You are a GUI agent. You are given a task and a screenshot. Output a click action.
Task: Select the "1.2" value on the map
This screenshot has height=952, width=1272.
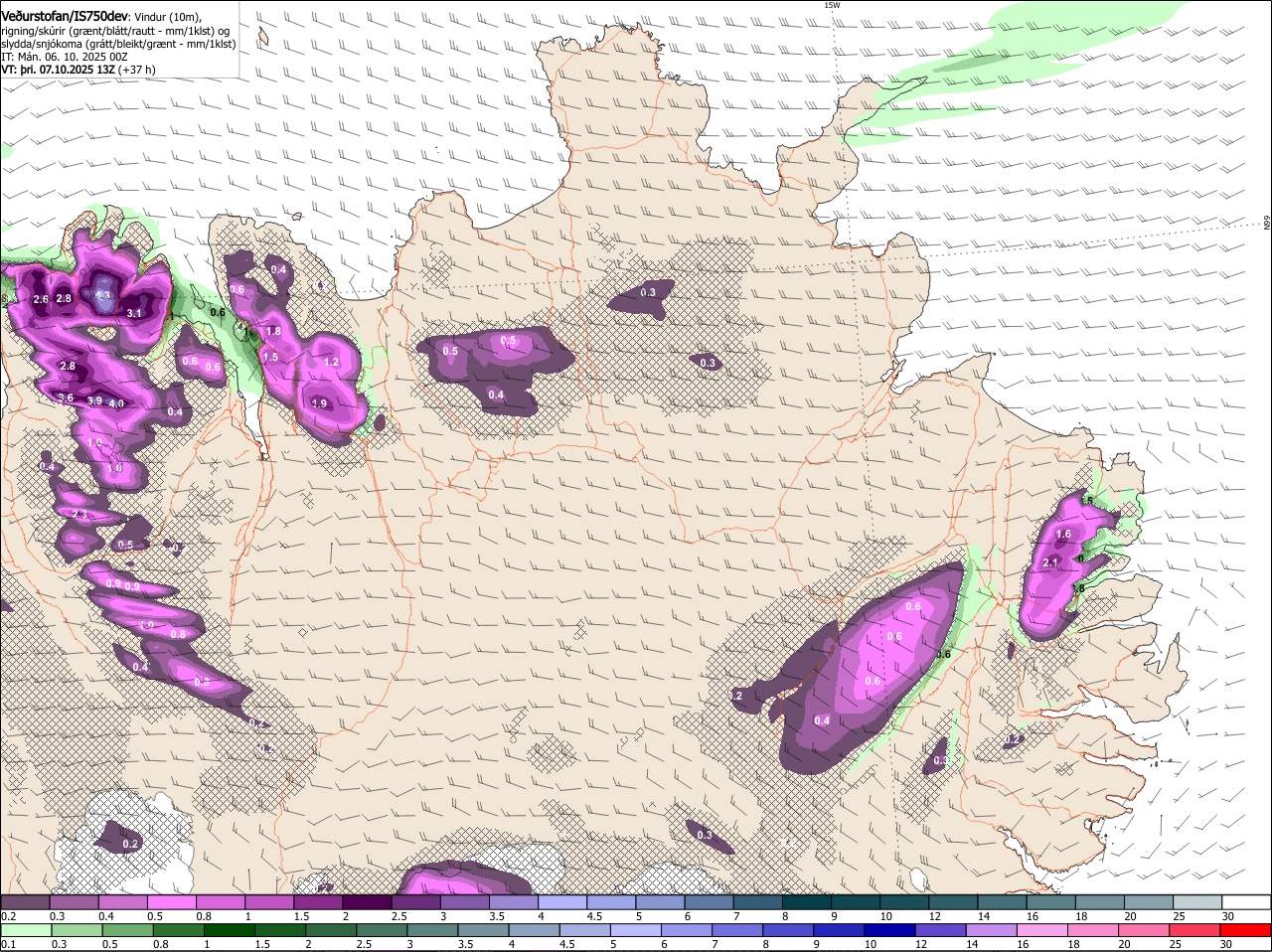click(332, 363)
